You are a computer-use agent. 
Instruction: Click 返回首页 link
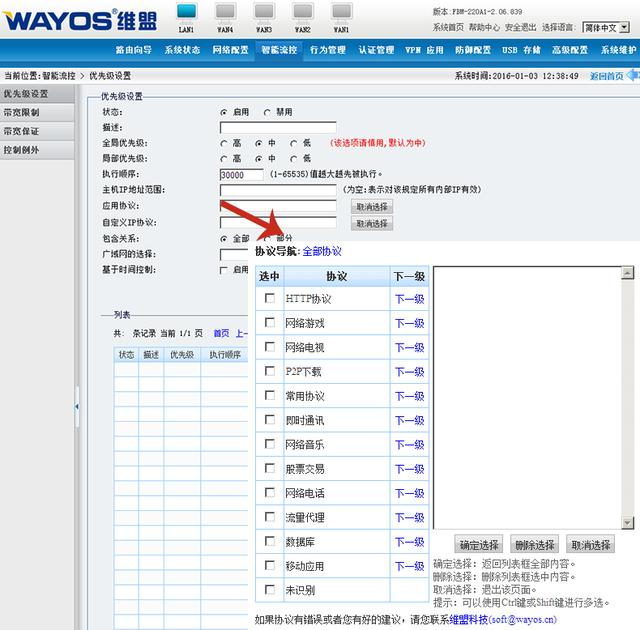pos(606,76)
